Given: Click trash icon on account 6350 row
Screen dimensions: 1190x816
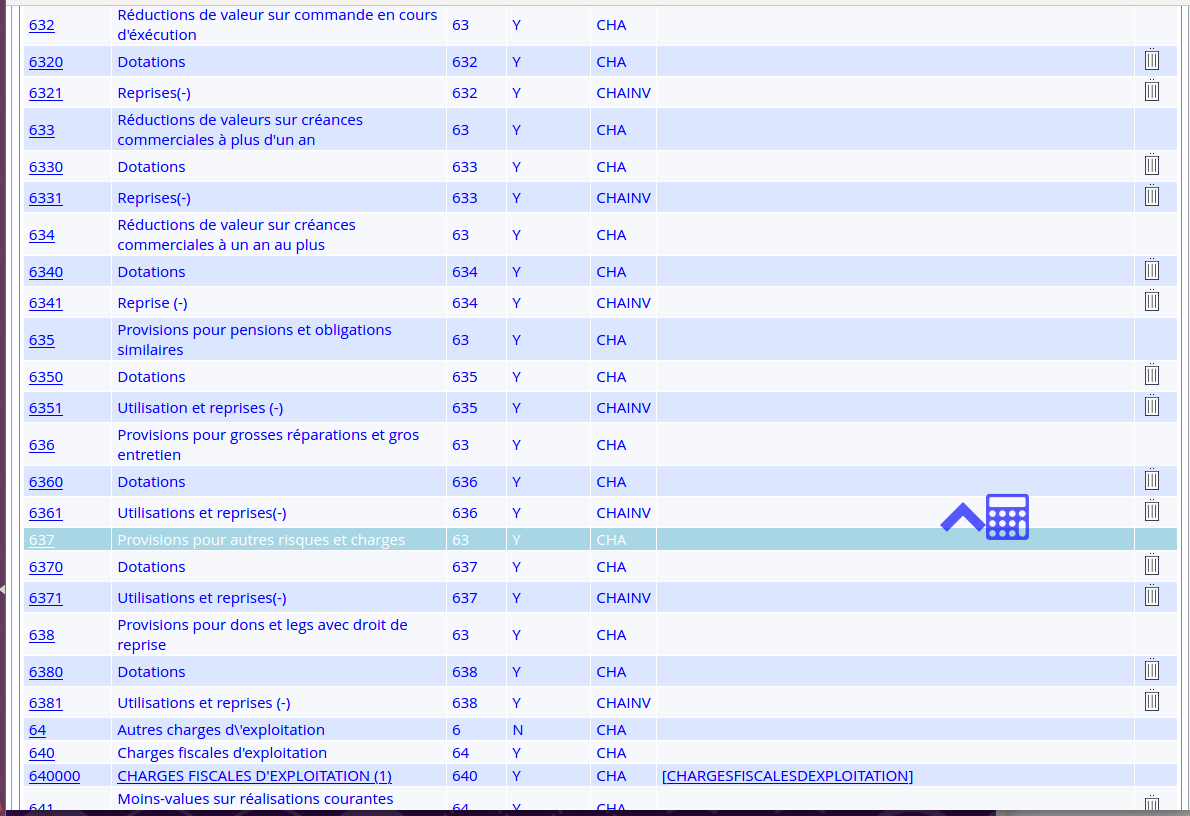Looking at the screenshot, I should click(1151, 376).
